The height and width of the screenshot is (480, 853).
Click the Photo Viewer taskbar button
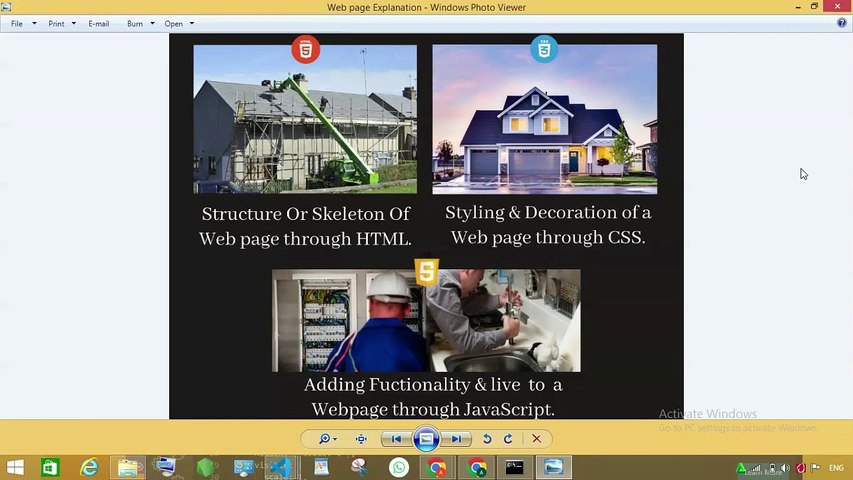554,467
